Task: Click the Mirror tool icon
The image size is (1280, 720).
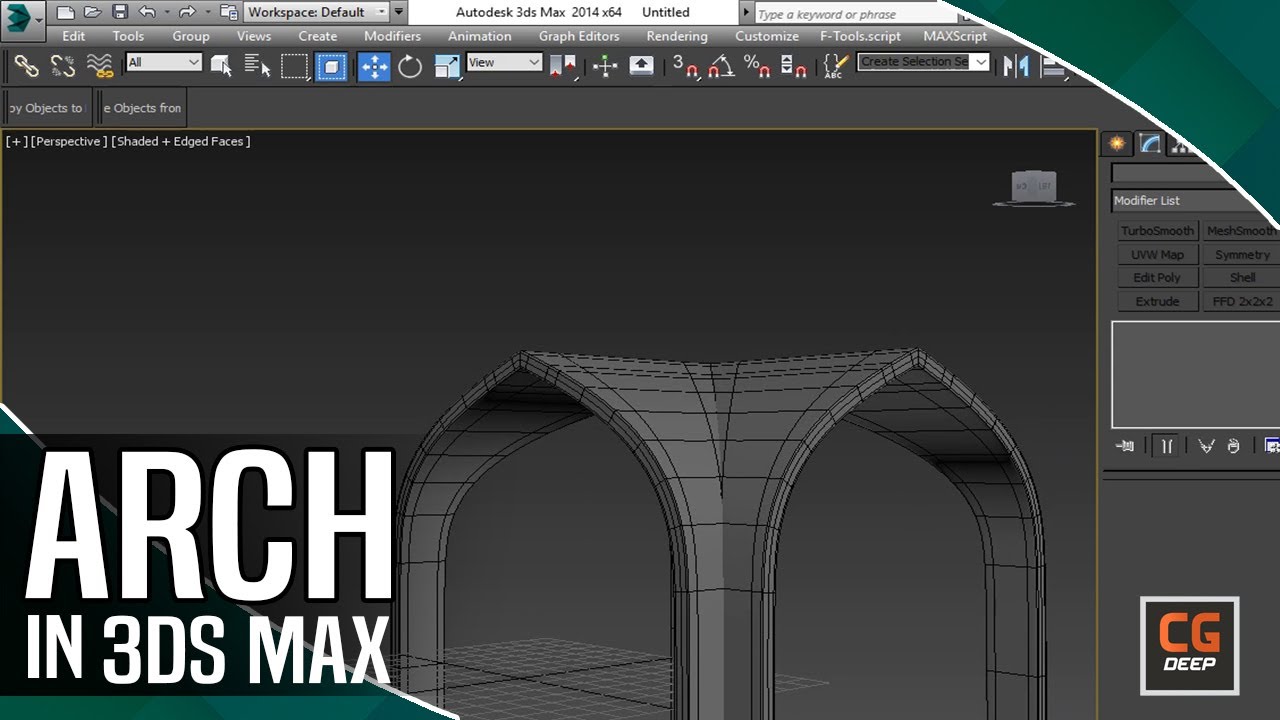Action: point(1016,66)
